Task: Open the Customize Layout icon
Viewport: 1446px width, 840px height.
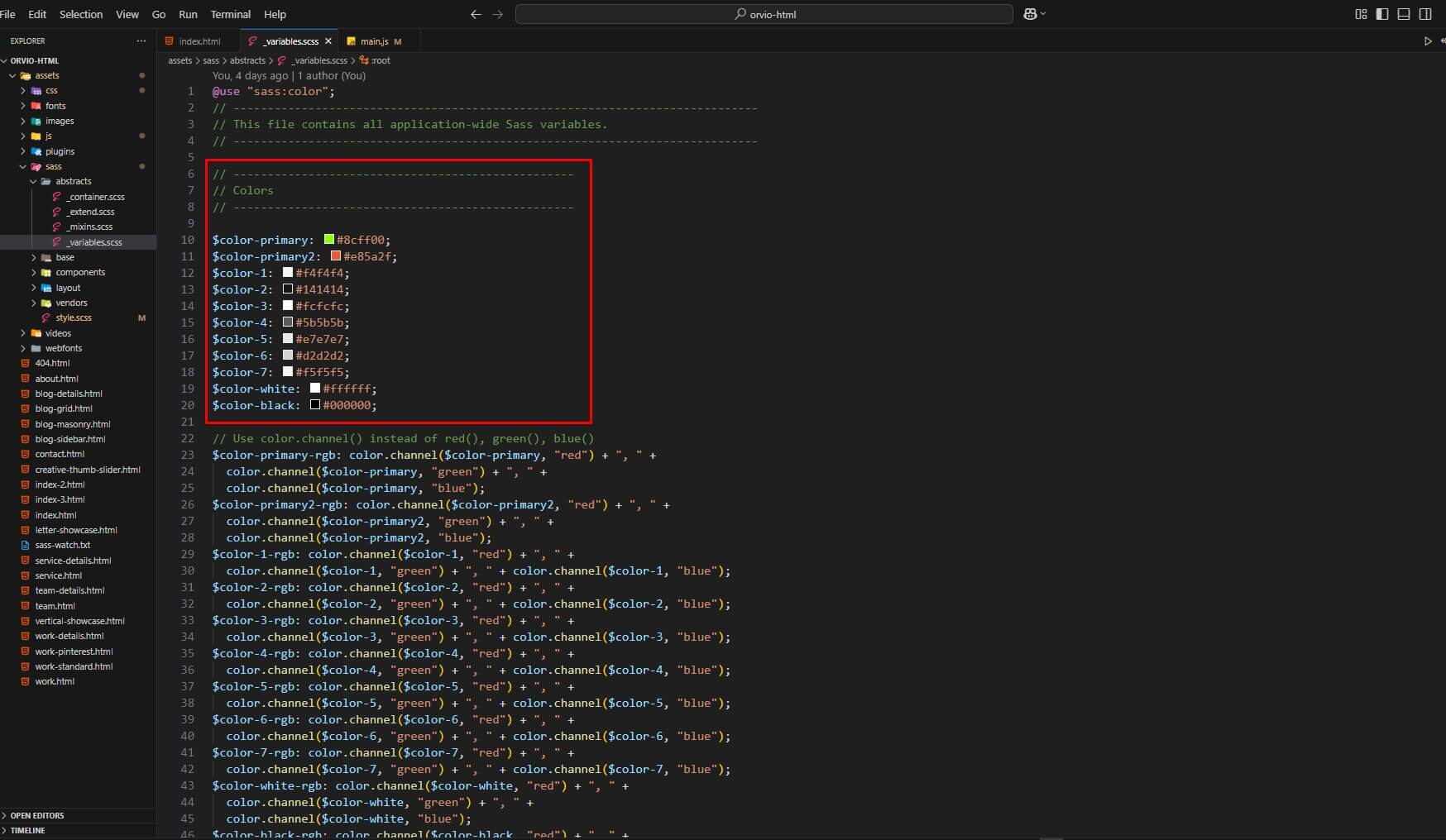Action: point(1361,14)
